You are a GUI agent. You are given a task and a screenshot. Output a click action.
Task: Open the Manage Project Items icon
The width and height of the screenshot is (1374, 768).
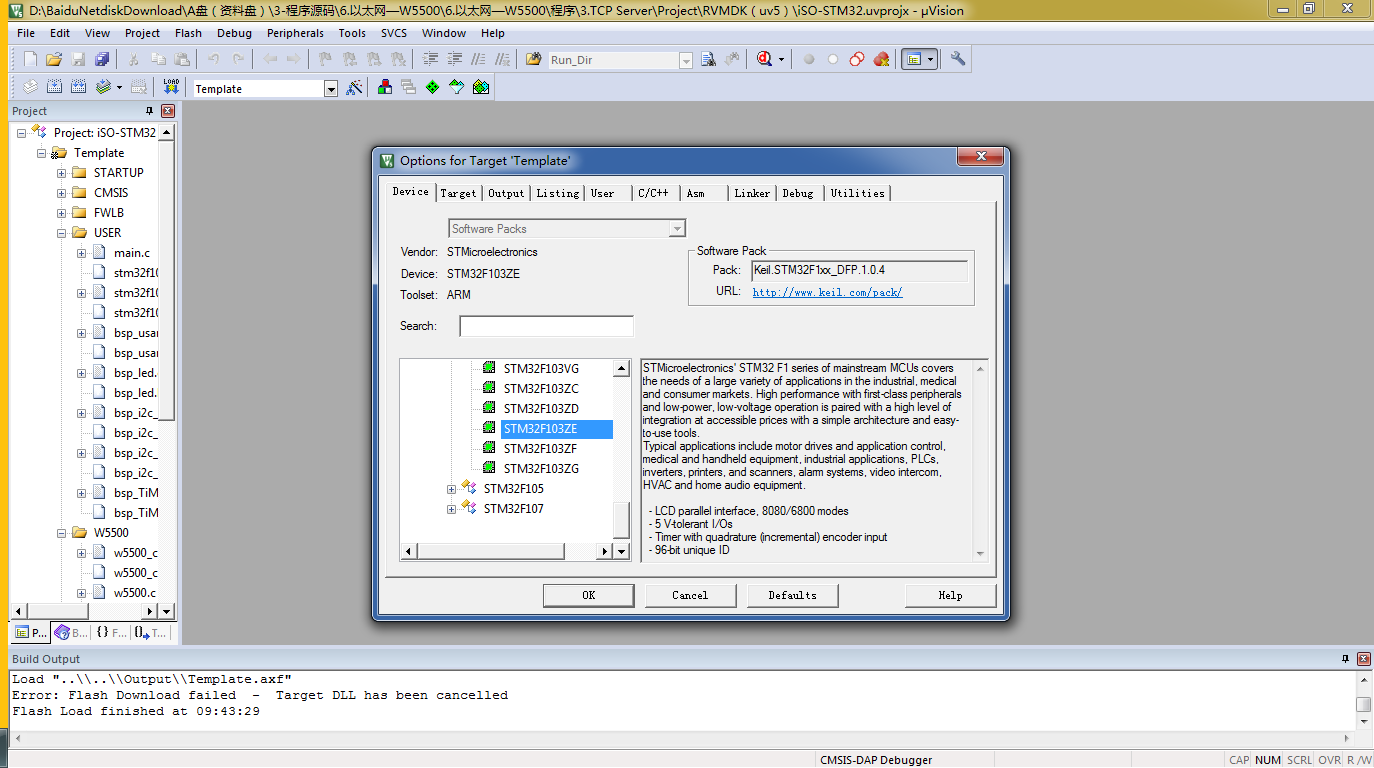click(385, 88)
